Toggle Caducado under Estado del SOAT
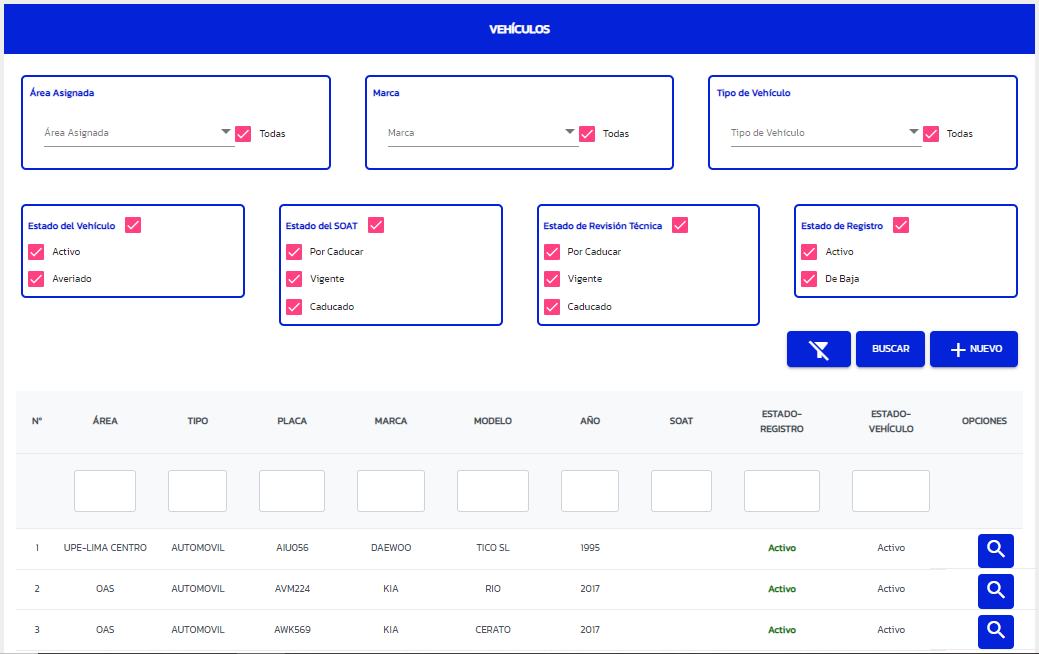 coord(294,307)
